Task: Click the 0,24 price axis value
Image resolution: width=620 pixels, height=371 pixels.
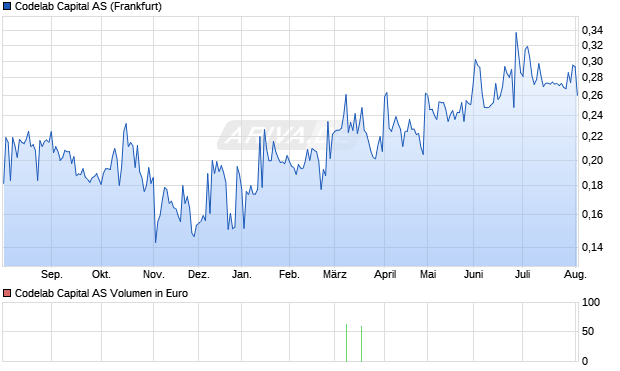Action: click(x=592, y=115)
